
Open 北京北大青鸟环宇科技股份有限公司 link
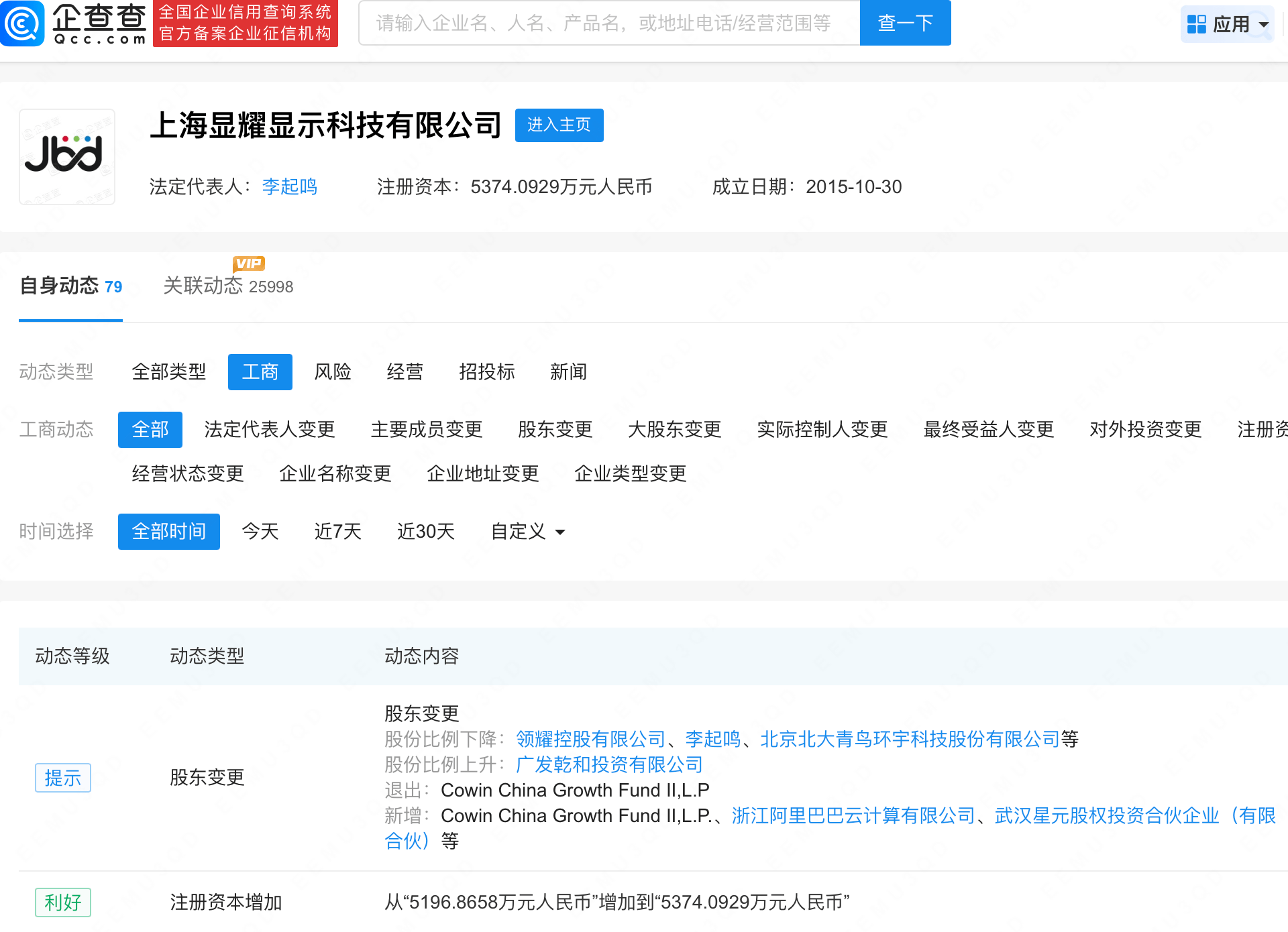pos(910,739)
